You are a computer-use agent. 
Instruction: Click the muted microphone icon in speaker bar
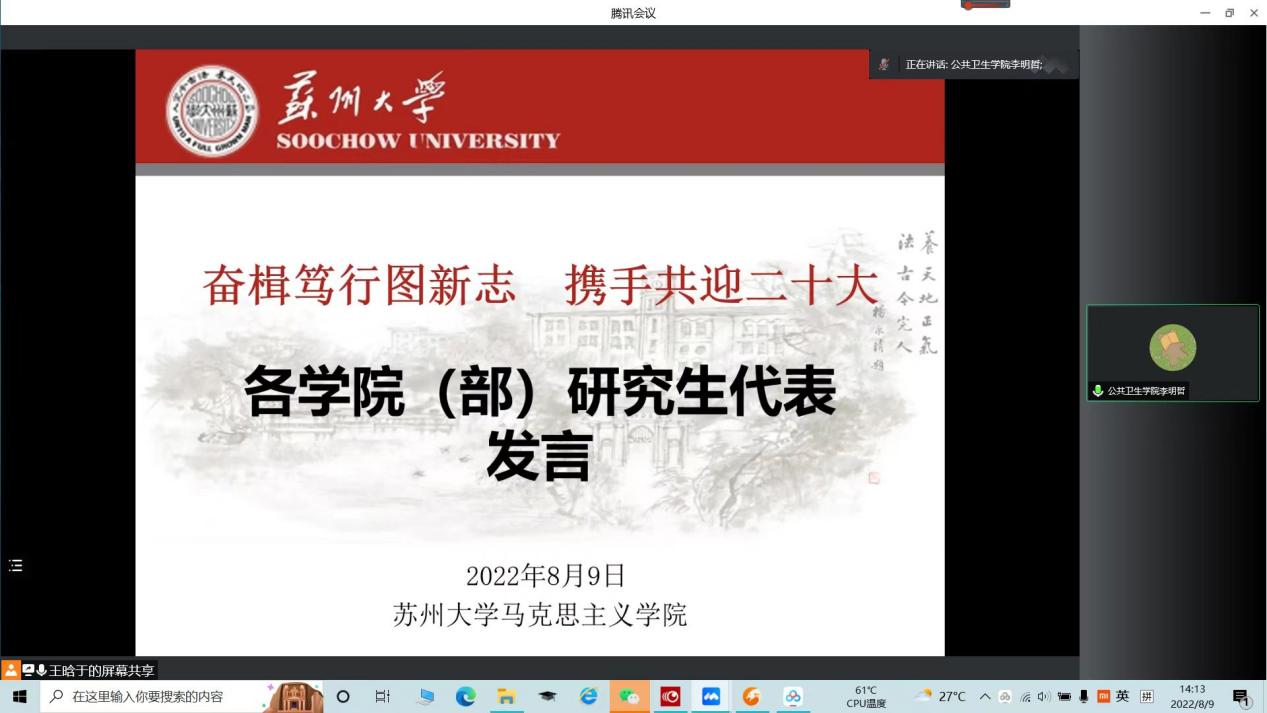tap(884, 64)
